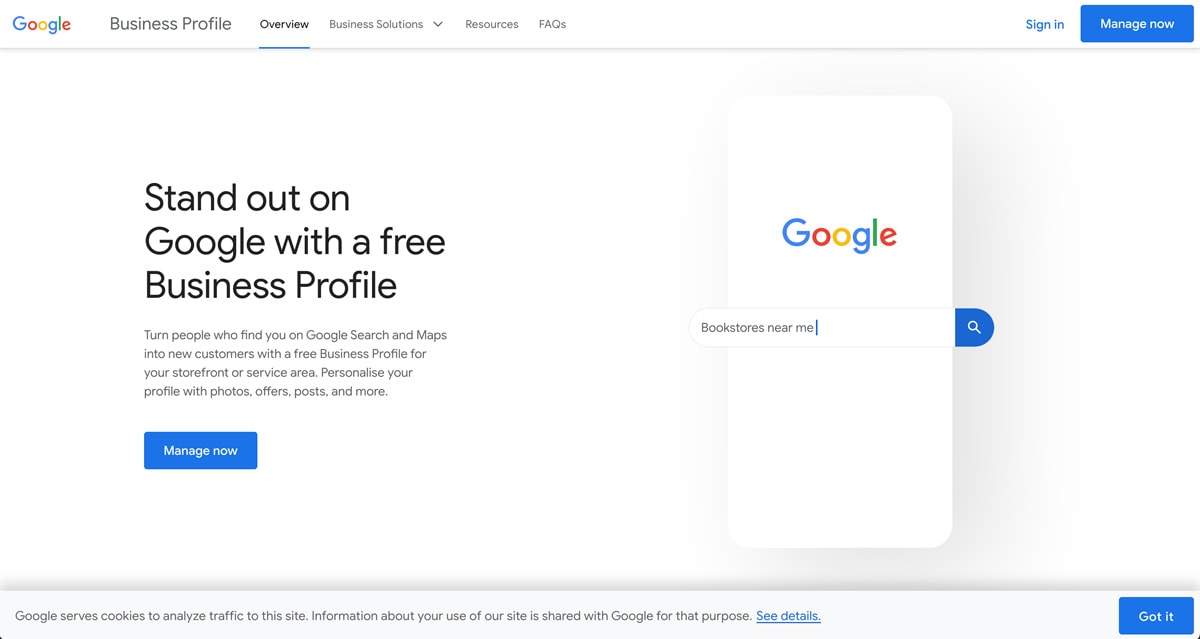
Task: Click the chevron arrow beside Business Solutions
Action: tap(438, 24)
